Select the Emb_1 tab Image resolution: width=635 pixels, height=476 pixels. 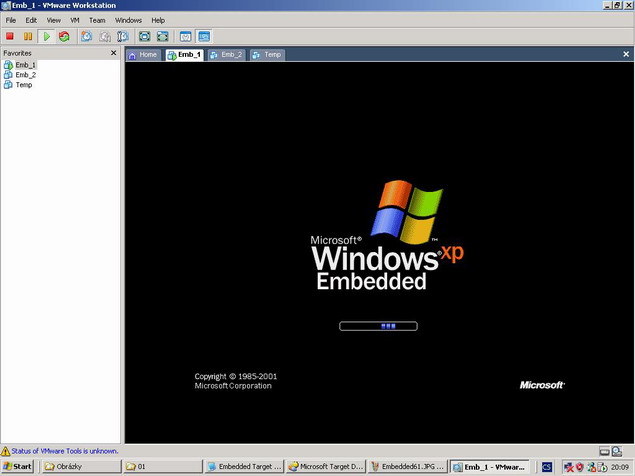[184, 55]
